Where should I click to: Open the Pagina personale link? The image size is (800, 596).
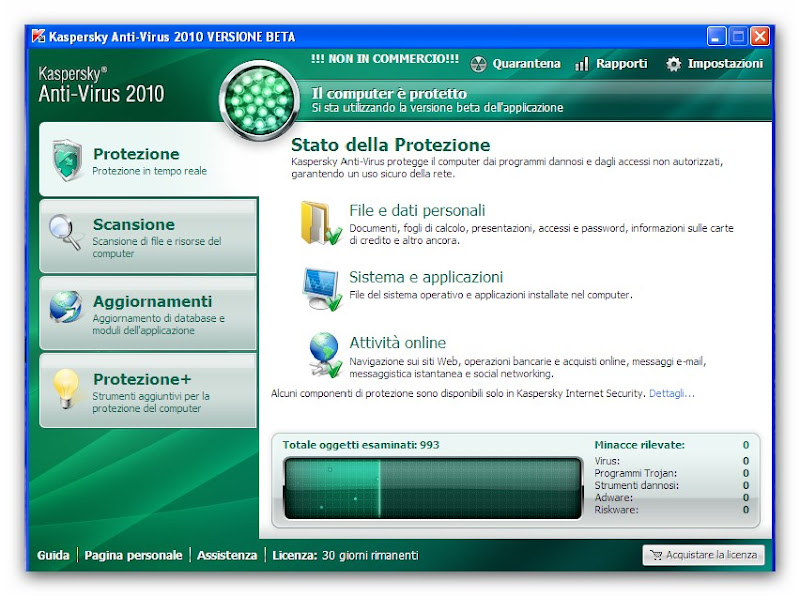tap(133, 555)
